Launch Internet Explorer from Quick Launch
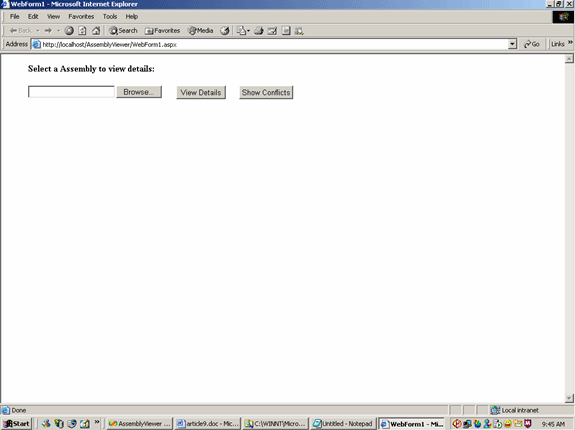Viewport: 575px width, 430px height. click(x=72, y=424)
